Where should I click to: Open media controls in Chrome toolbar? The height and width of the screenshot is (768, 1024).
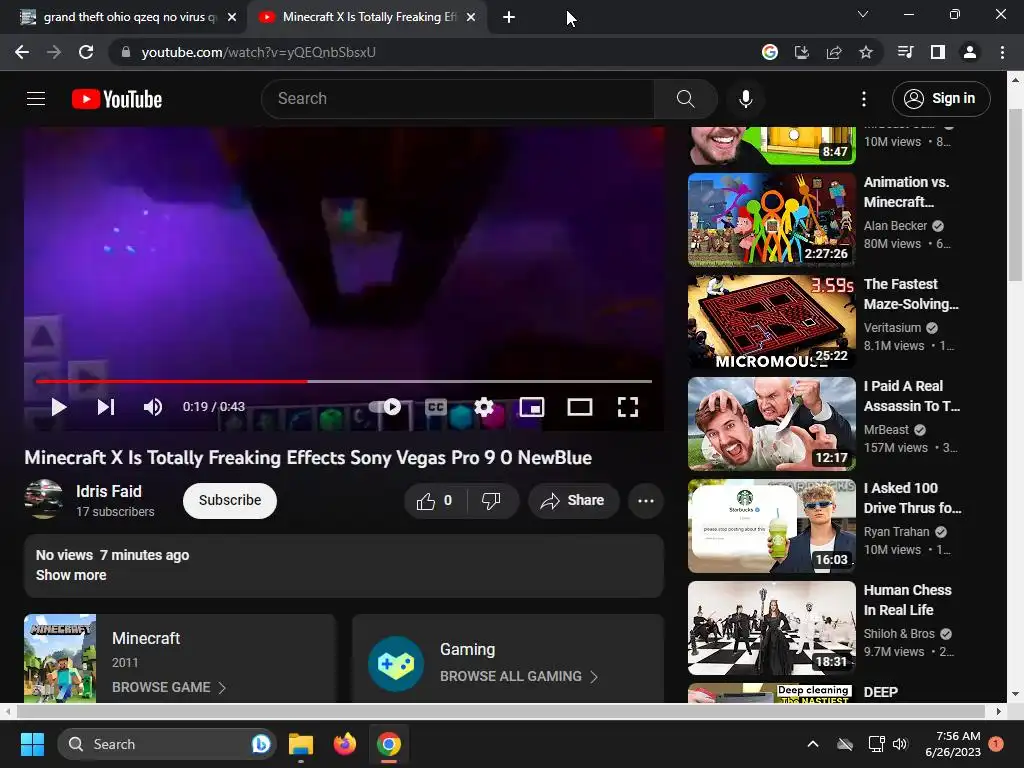coord(906,52)
